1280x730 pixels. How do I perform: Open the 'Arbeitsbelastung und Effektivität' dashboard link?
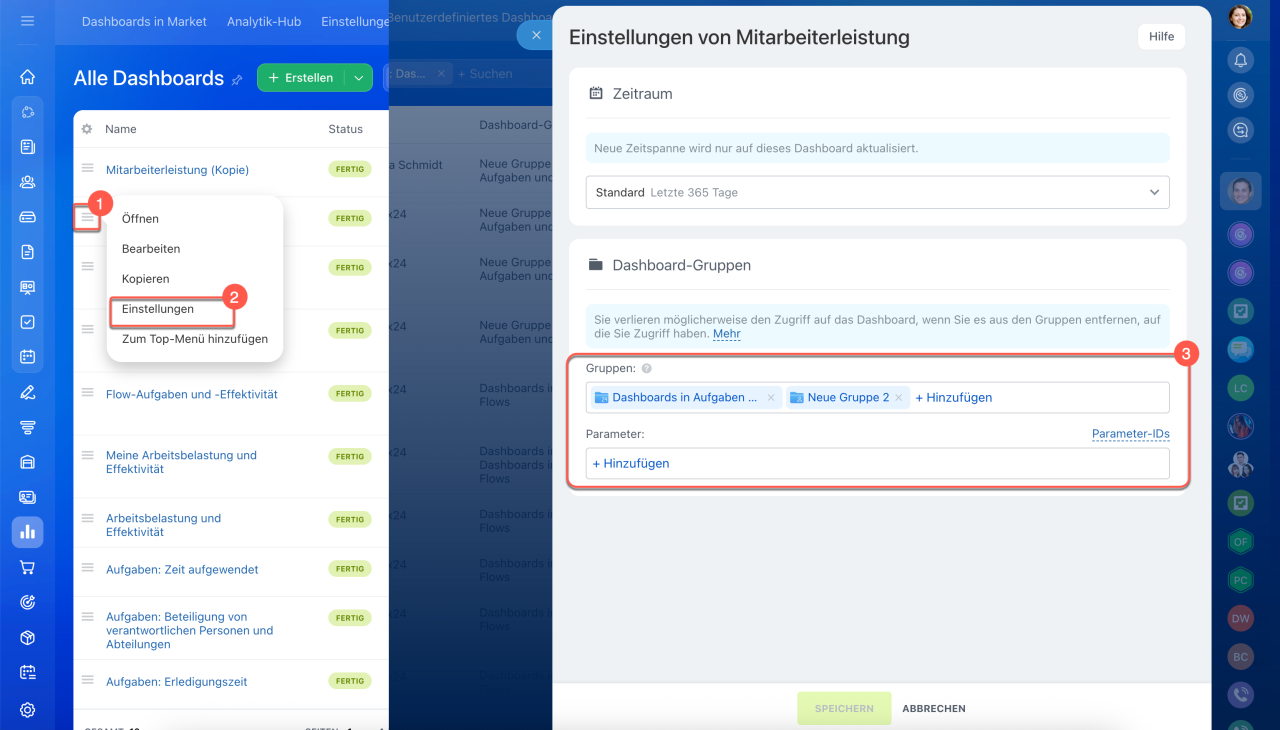click(x=163, y=525)
